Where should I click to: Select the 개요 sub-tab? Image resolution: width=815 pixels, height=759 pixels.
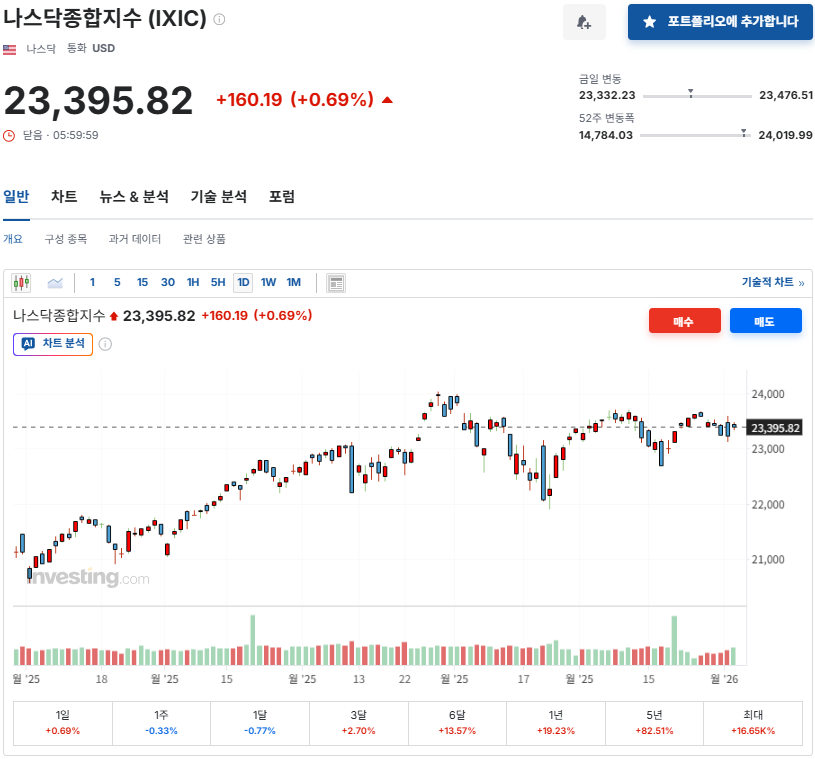13,239
